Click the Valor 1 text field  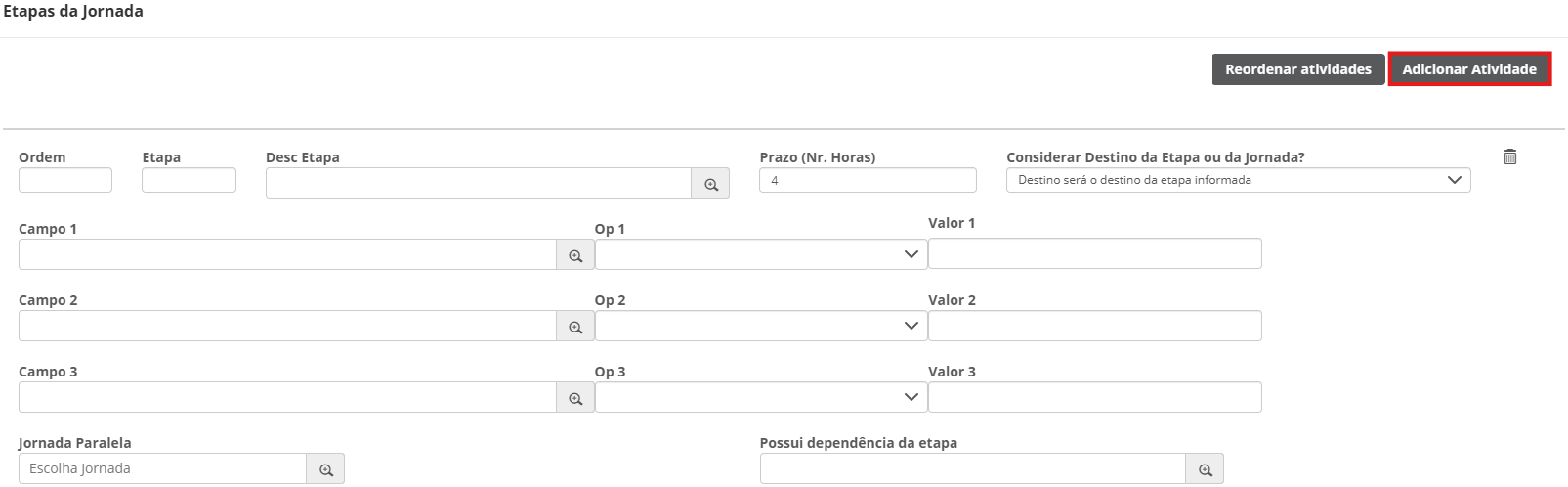tap(1094, 254)
